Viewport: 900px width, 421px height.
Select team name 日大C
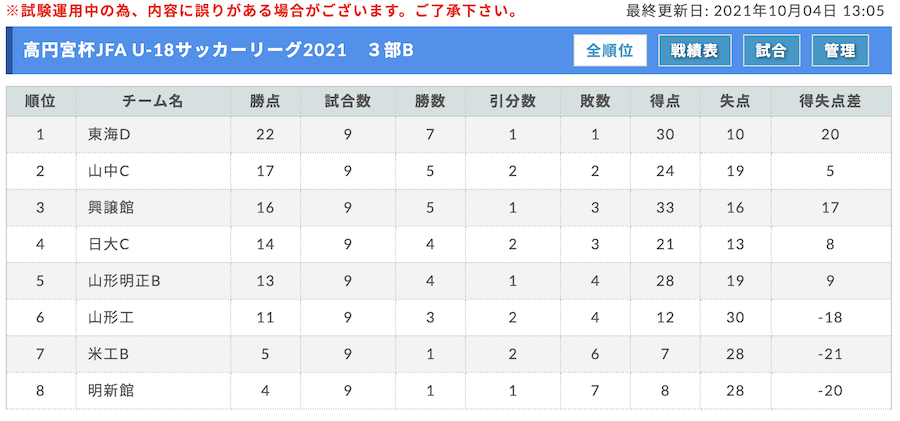pos(109,245)
